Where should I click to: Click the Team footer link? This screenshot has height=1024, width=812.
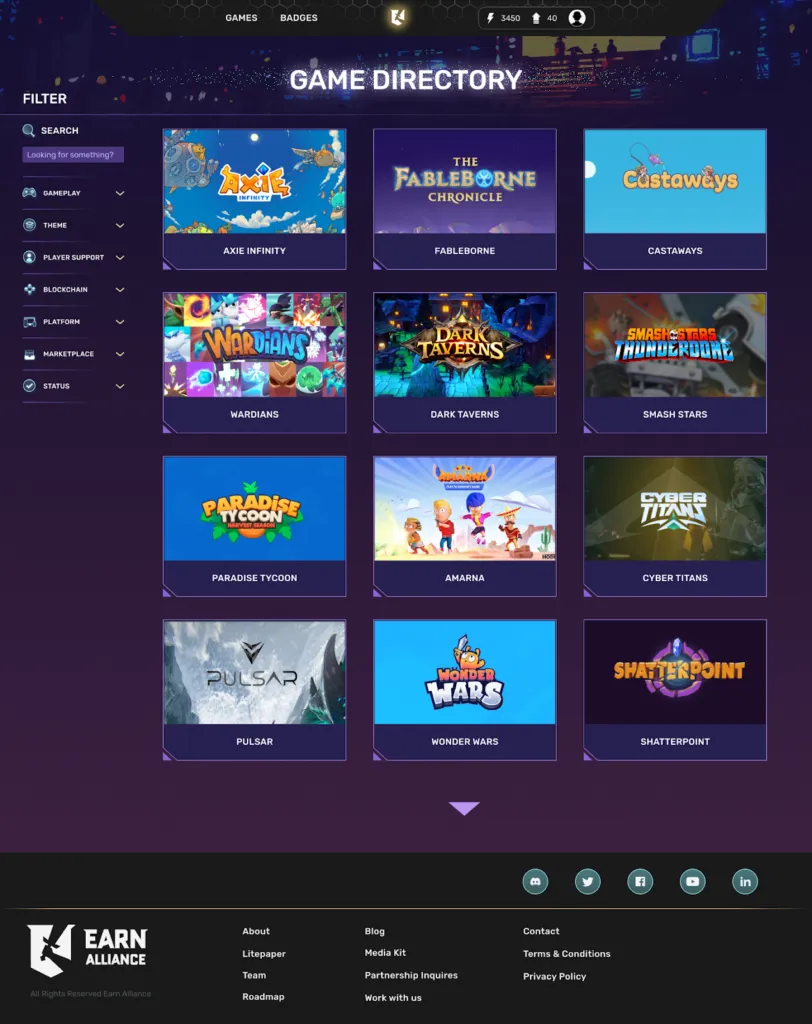click(x=254, y=975)
